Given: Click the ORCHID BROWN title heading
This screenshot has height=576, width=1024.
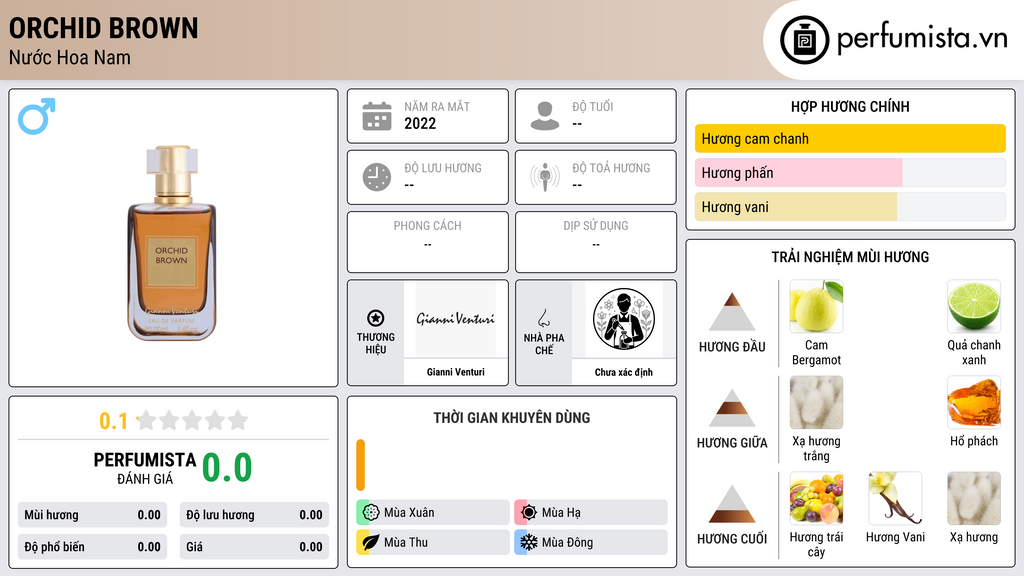Looking at the screenshot, I should tap(103, 28).
